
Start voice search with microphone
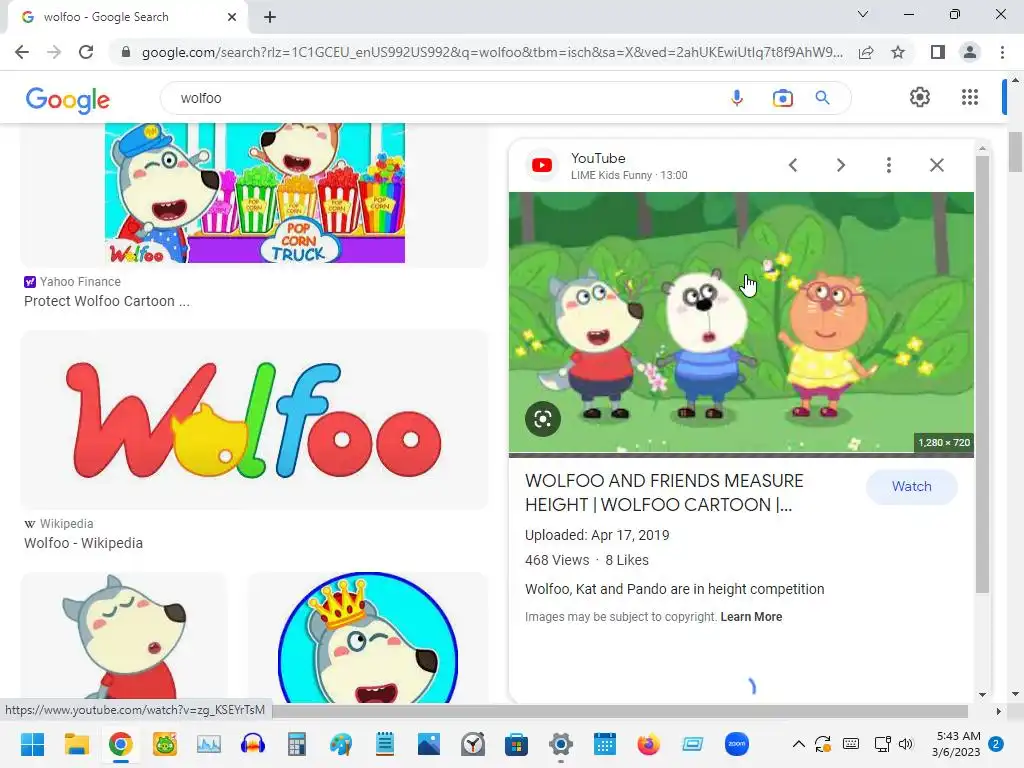pyautogui.click(x=737, y=98)
